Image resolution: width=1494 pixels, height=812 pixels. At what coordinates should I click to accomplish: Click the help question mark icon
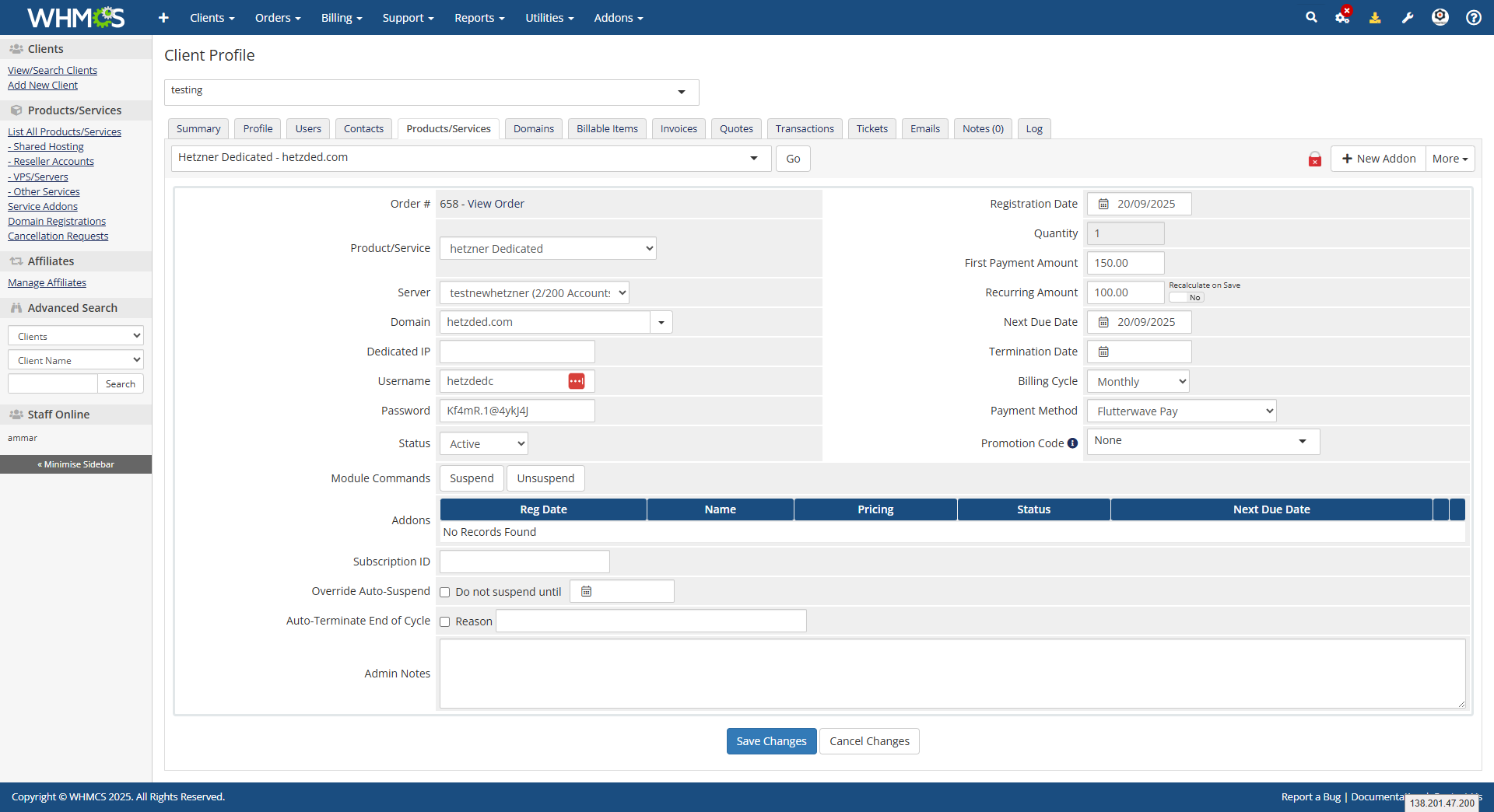[1473, 17]
